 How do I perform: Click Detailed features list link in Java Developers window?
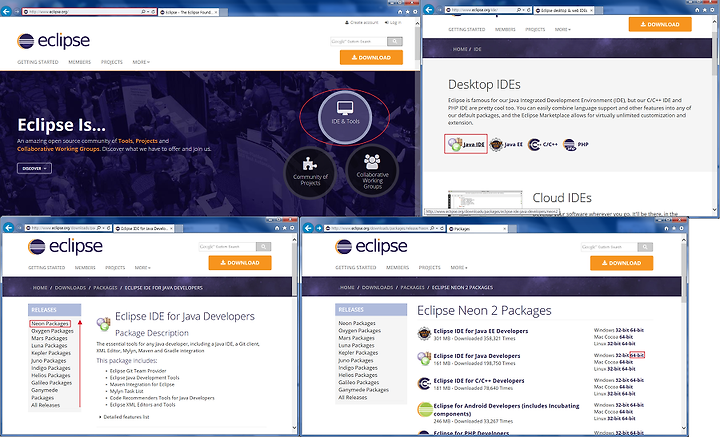pos(126,417)
